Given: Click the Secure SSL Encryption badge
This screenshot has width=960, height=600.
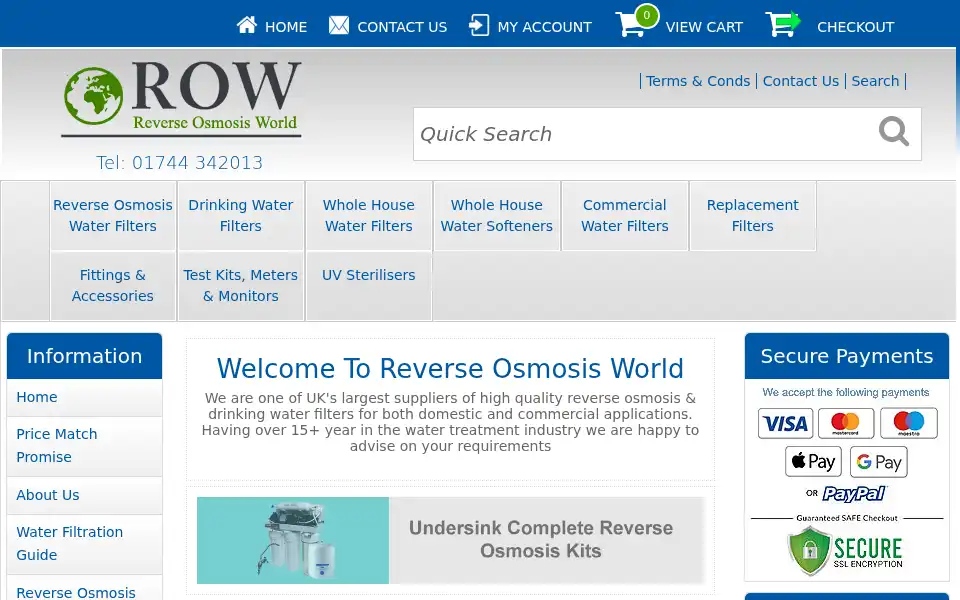Looking at the screenshot, I should 845,551.
